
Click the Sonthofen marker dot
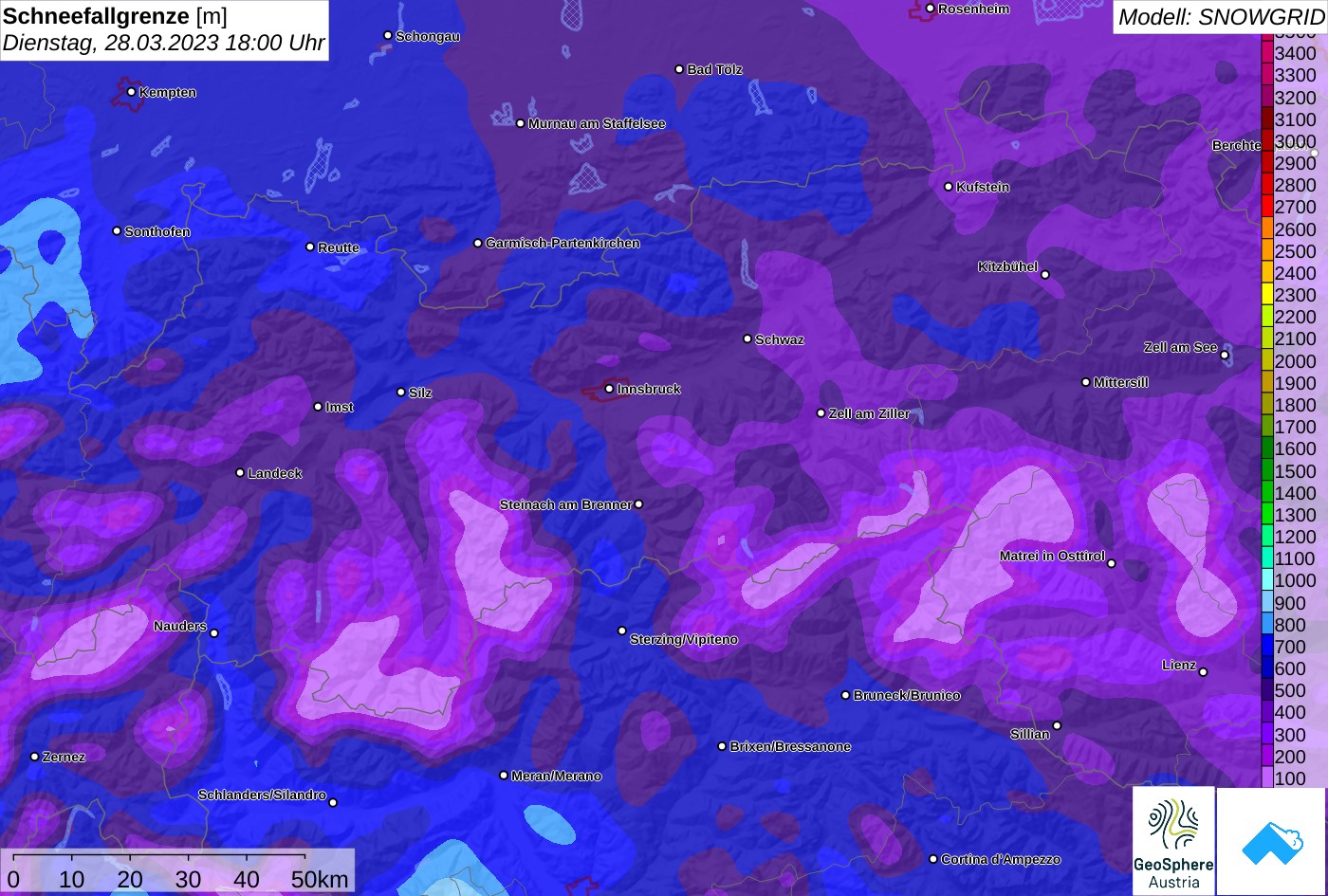118,231
